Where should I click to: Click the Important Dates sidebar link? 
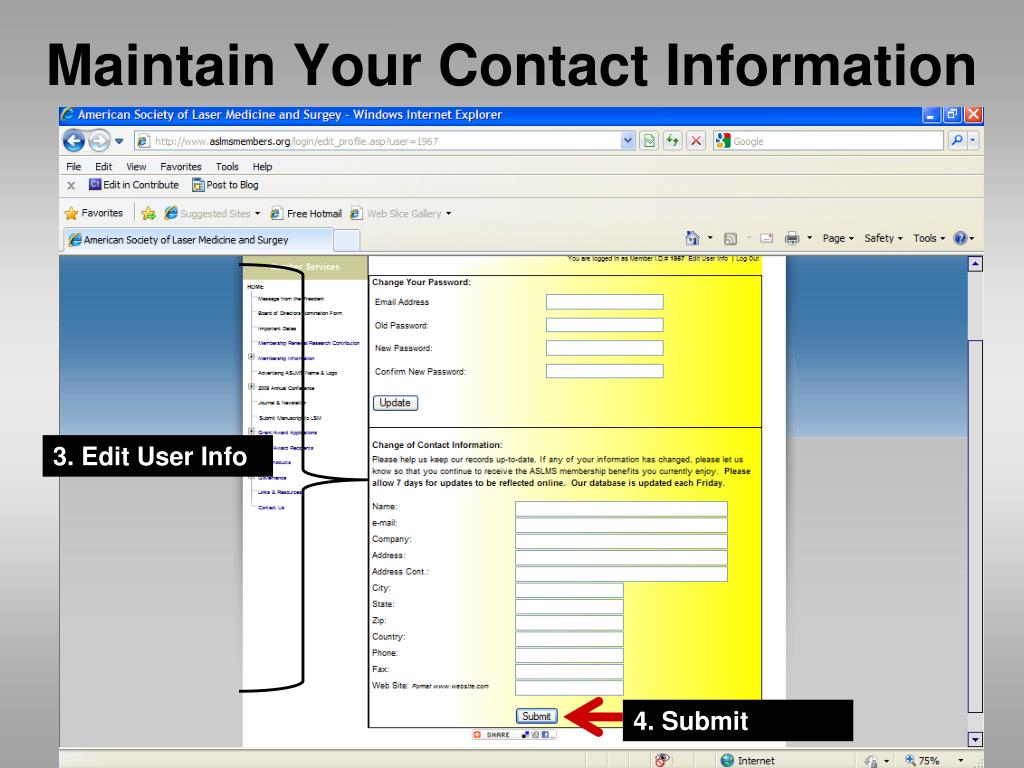[x=277, y=328]
